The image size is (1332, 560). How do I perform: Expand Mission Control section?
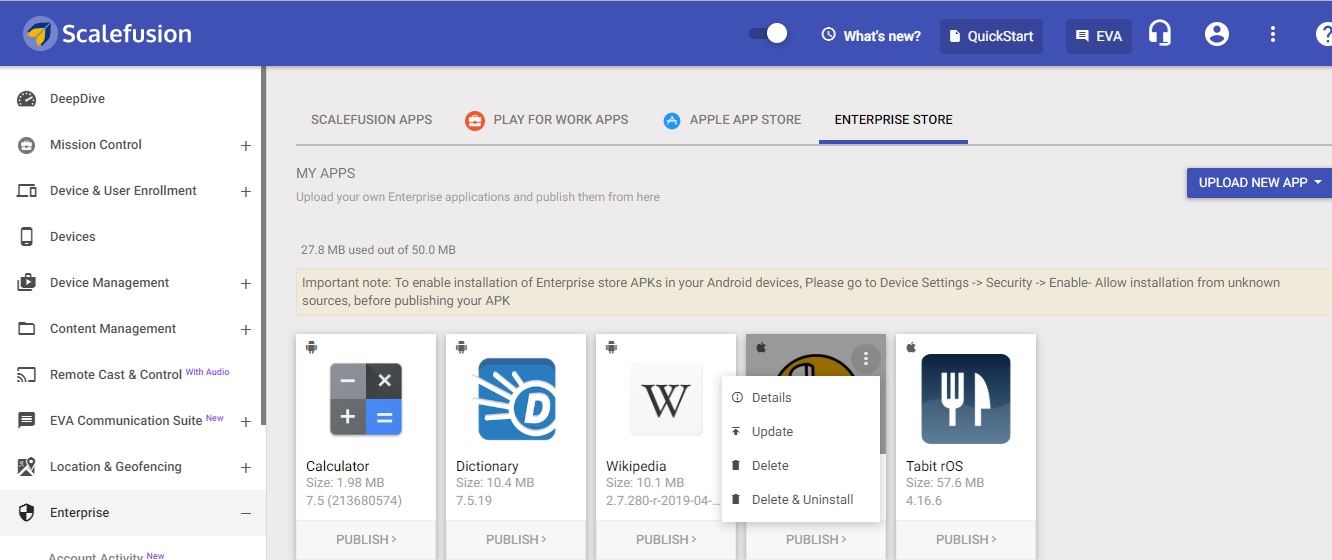[x=246, y=146]
